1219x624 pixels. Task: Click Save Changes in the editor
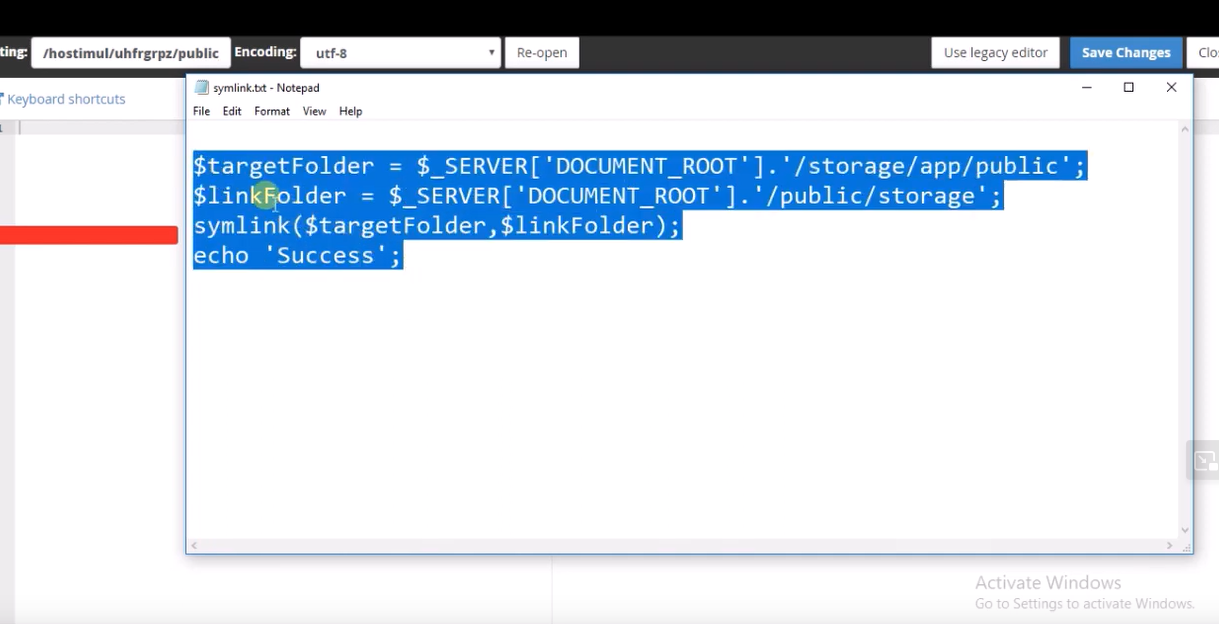[1126, 53]
